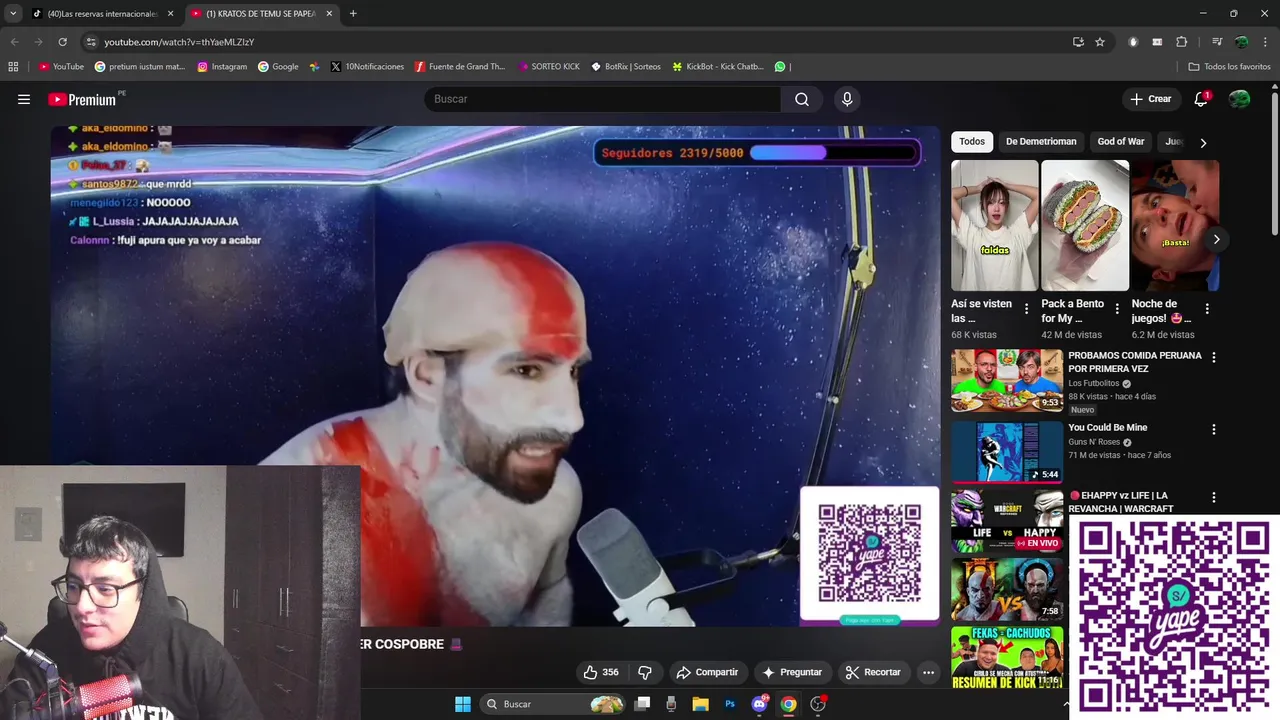Open Task View on taskbar
1280x720 pixels.
click(643, 704)
